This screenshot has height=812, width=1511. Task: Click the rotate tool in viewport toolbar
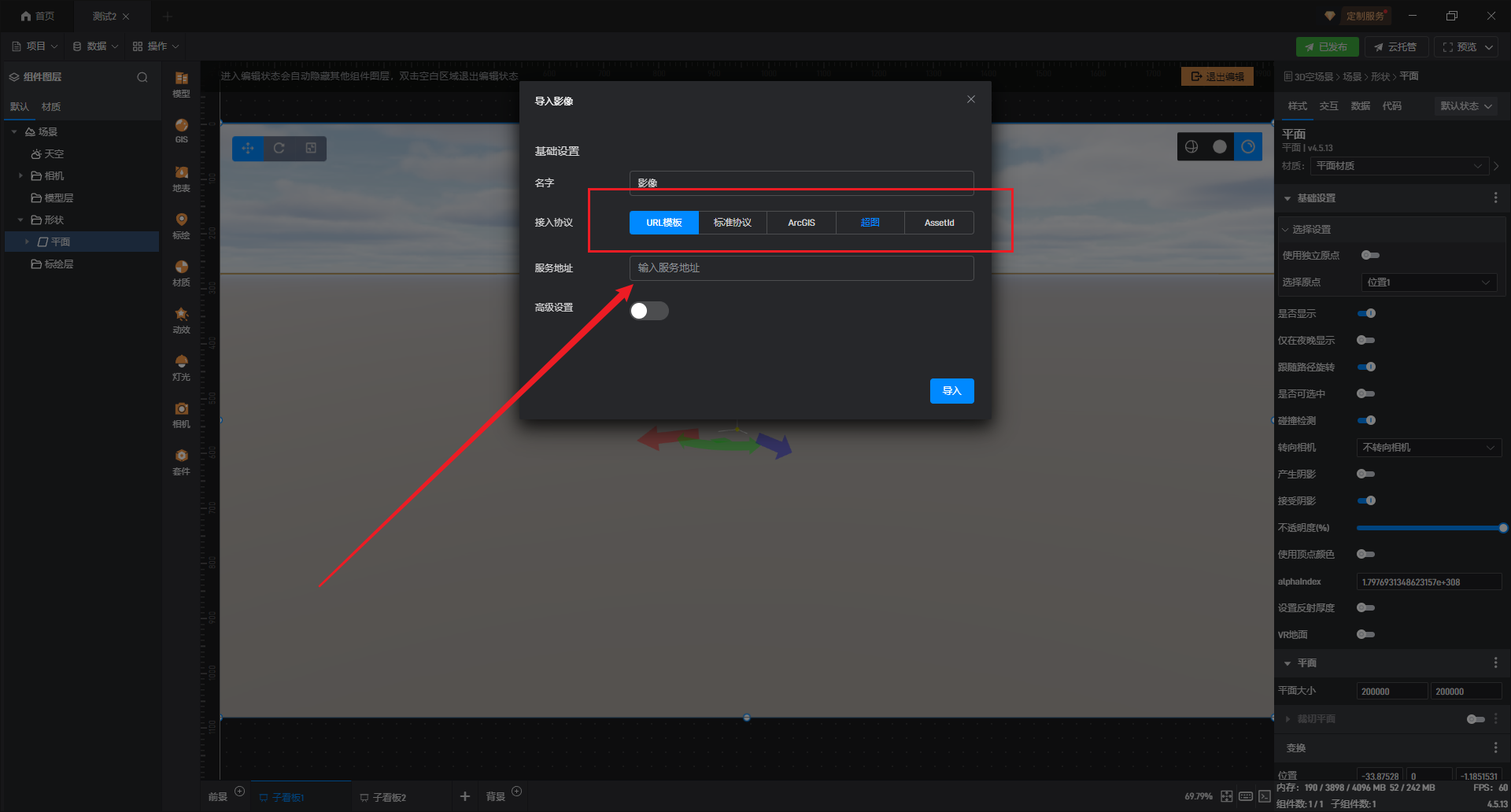pyautogui.click(x=279, y=149)
